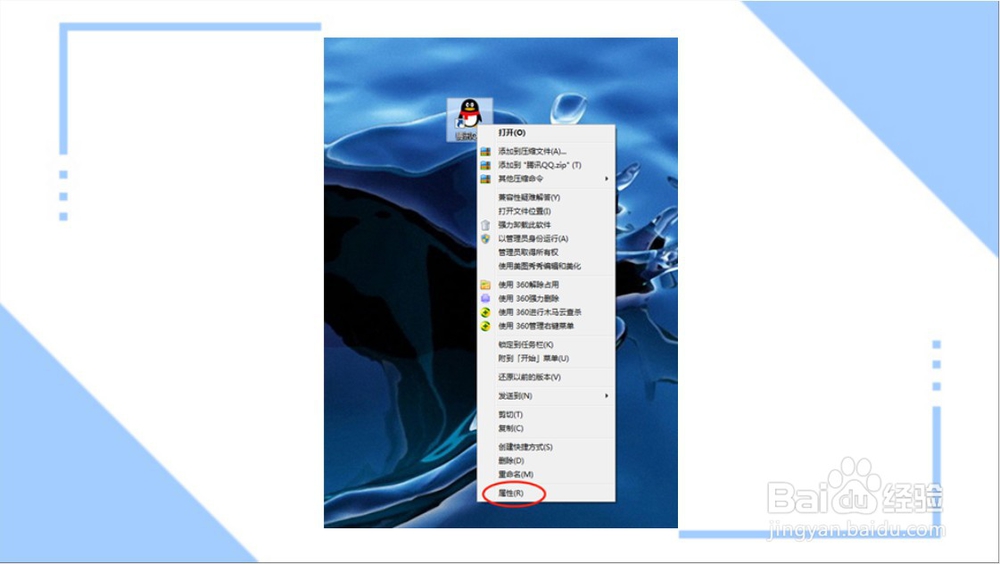Choose 以管理员身份运行(A)
The width and height of the screenshot is (1000, 564).
(547, 239)
